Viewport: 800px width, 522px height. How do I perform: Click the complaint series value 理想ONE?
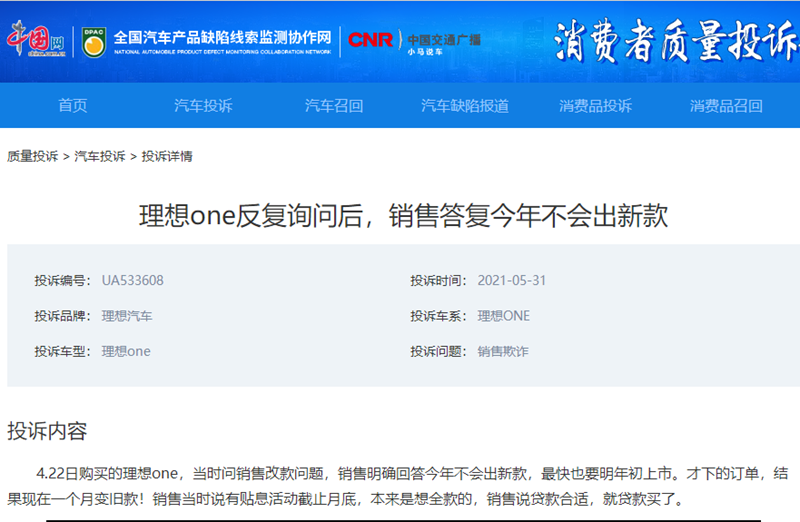pyautogui.click(x=503, y=316)
